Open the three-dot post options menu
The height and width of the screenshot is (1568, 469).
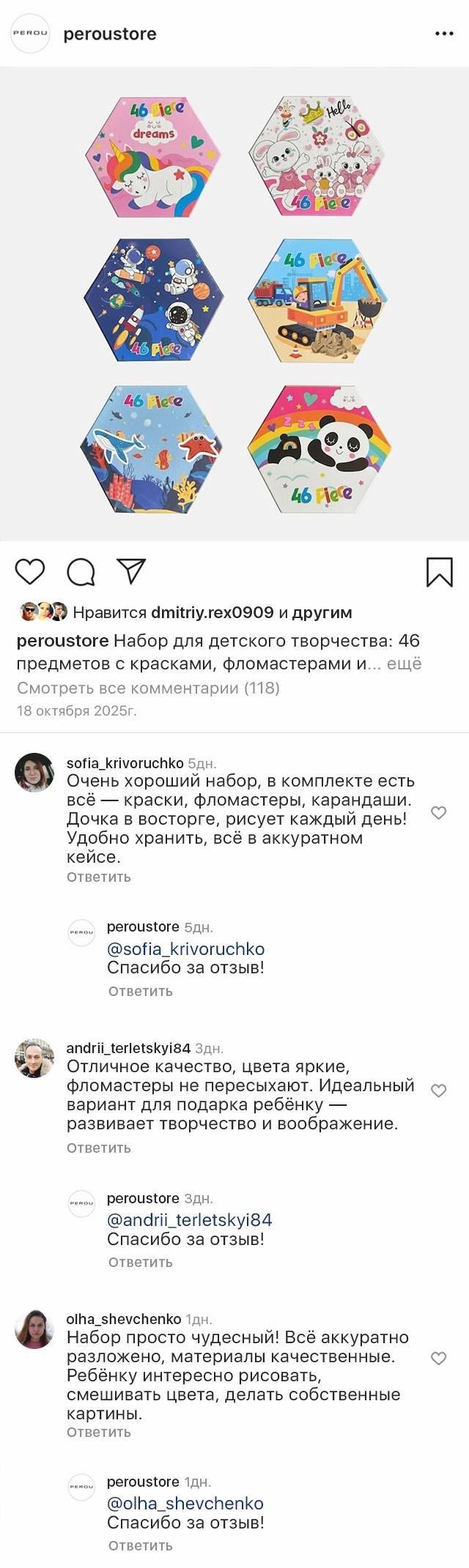coord(444,34)
